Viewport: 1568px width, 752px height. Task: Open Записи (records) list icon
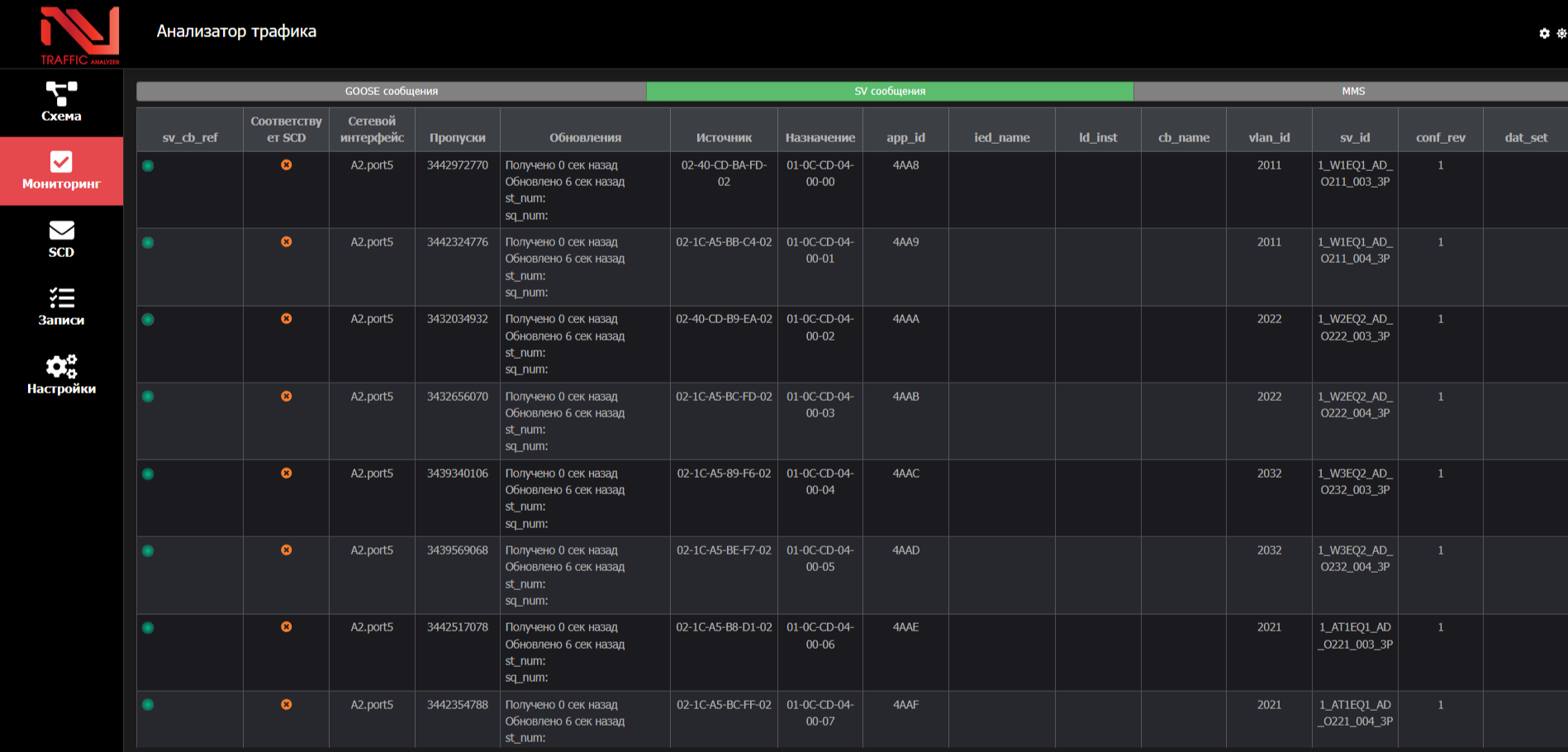[x=61, y=297]
